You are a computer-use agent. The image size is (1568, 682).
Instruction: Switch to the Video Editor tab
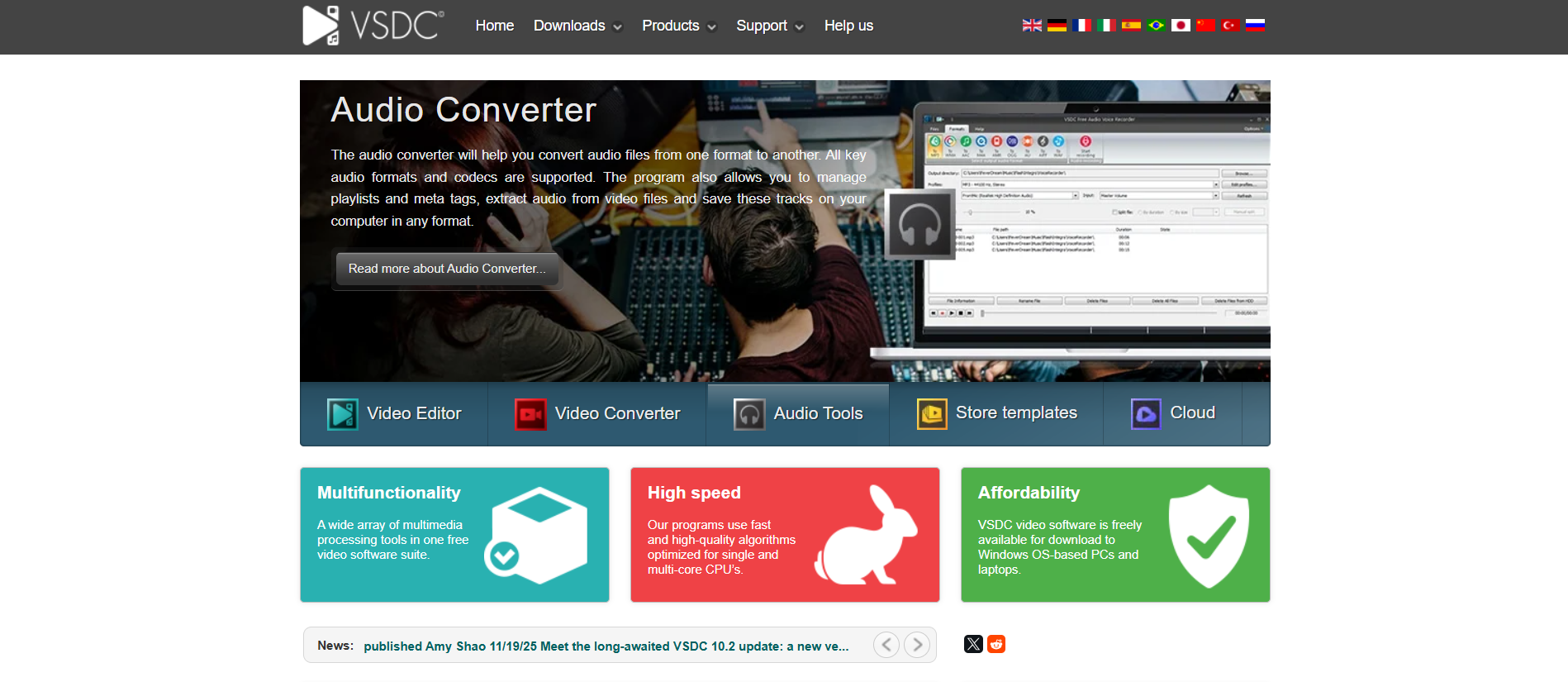[x=394, y=414]
